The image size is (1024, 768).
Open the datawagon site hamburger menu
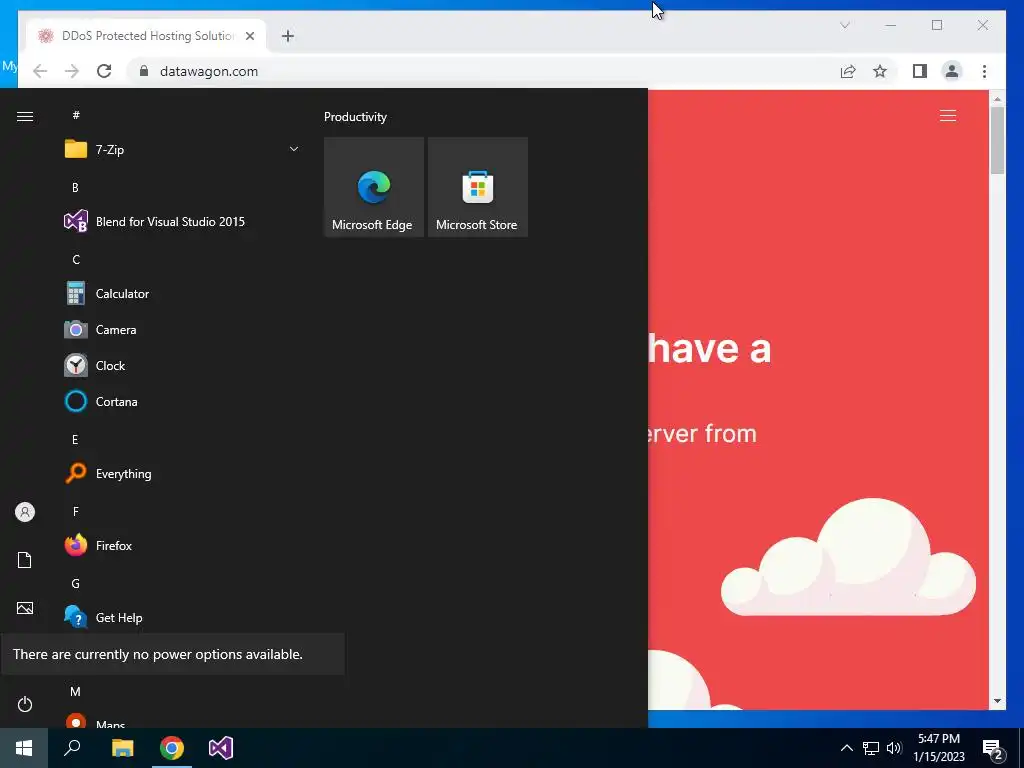coord(948,116)
